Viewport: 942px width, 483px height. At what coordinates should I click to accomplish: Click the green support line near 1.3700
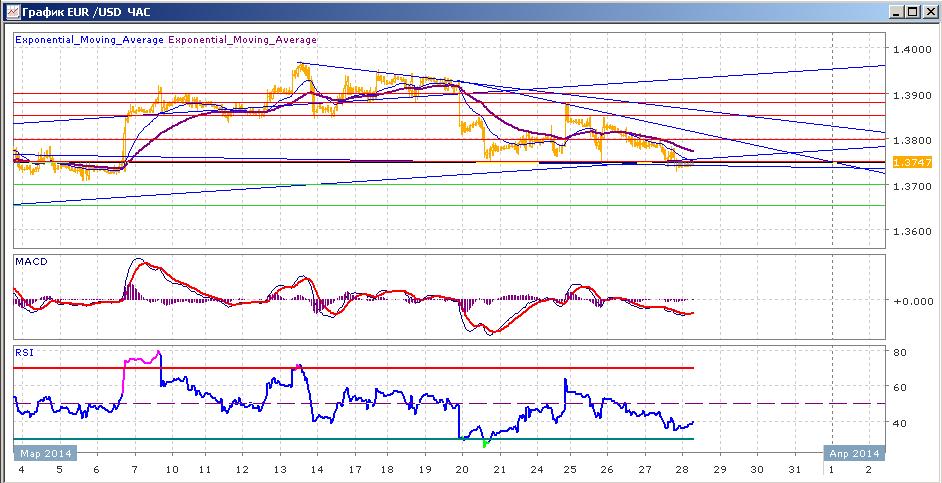pyautogui.click(x=449, y=185)
